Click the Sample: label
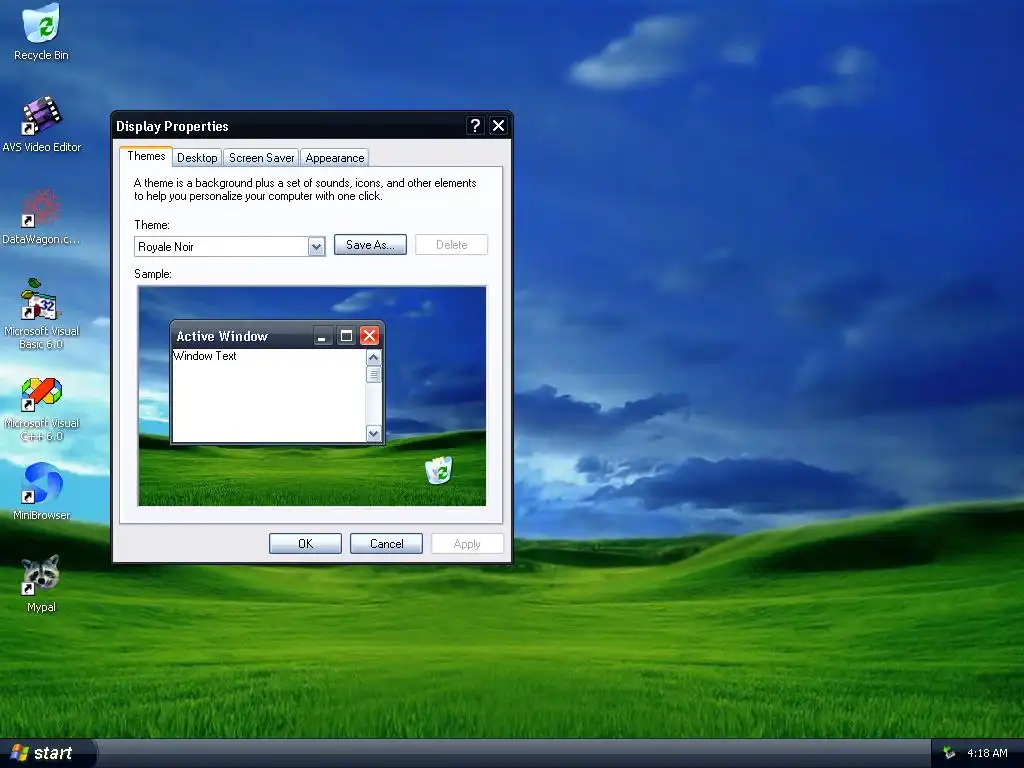1024x768 pixels. click(153, 274)
